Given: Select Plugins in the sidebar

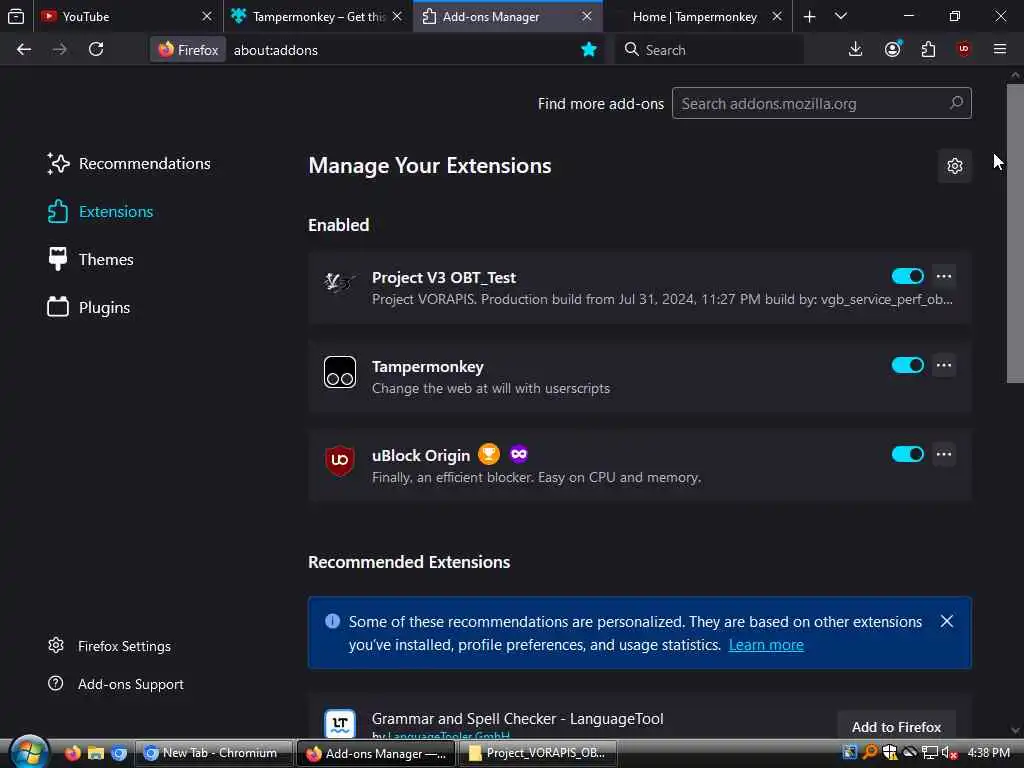Looking at the screenshot, I should tap(89, 308).
